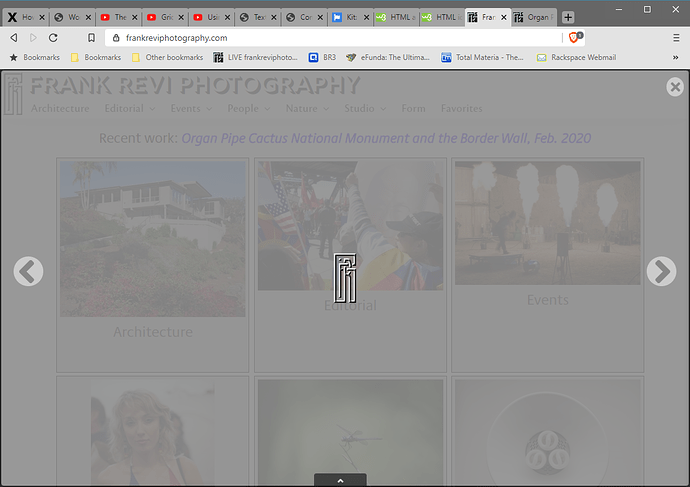
Task: Close the active 'Fran' tab
Action: [x=504, y=17]
